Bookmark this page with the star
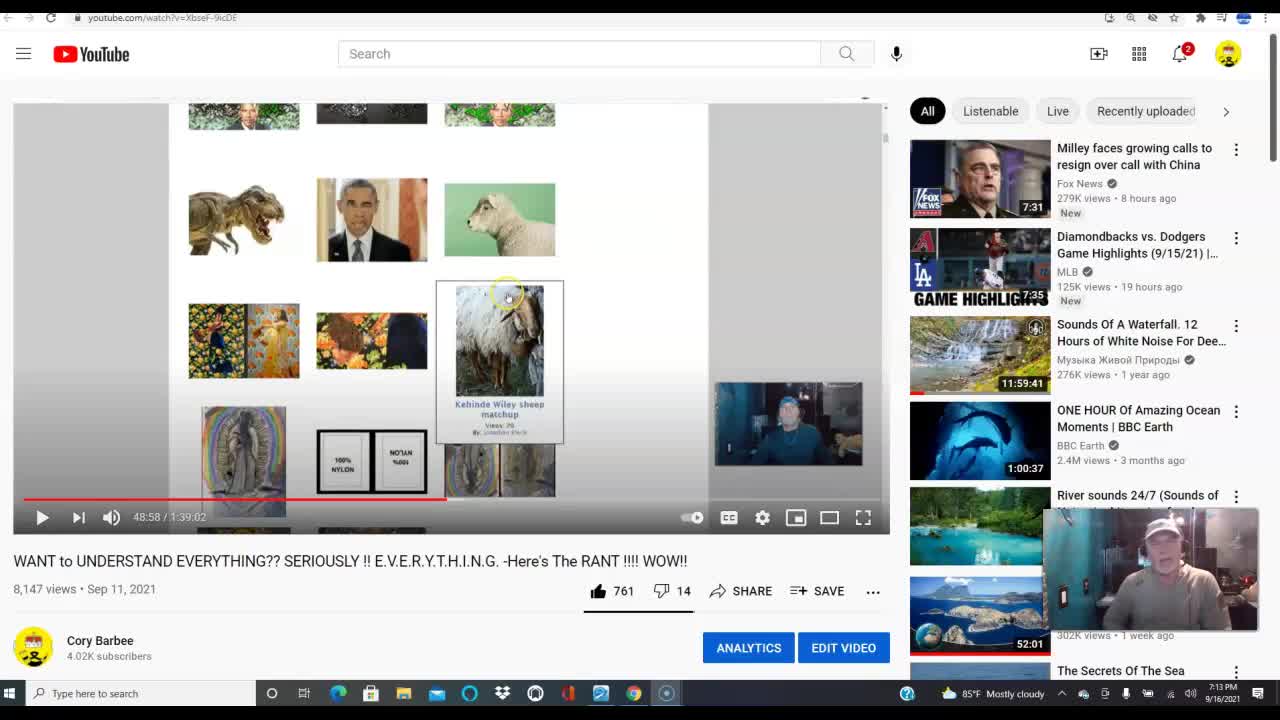Viewport: 1280px width, 720px height. pos(1174,17)
